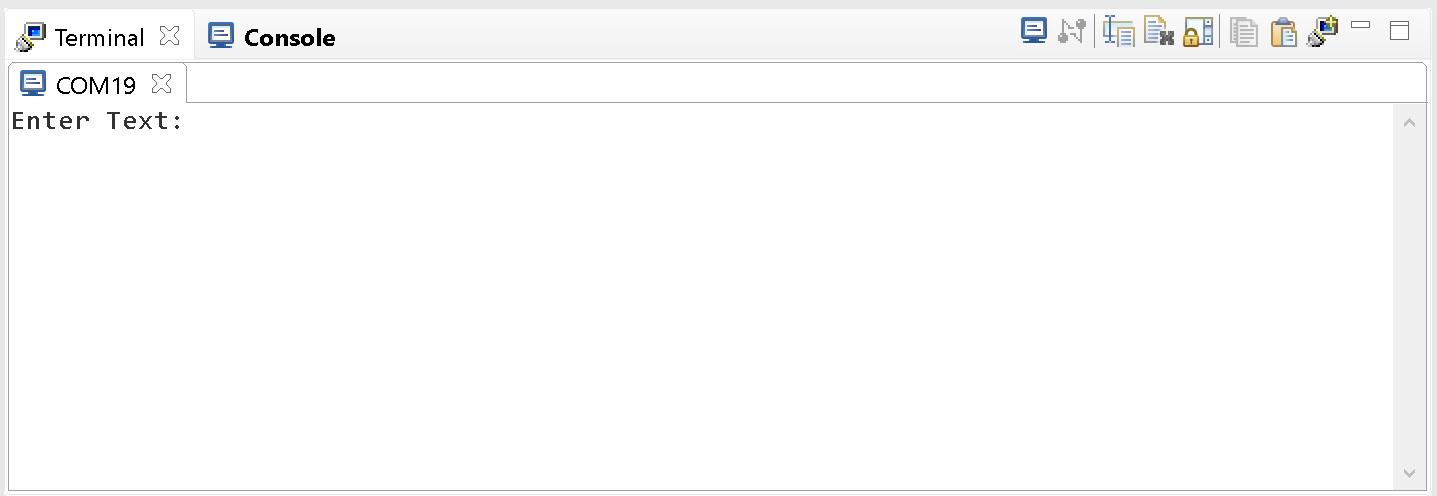This screenshot has width=1437, height=496.
Task: Close the COM19 terminal tab
Action: coord(161,83)
